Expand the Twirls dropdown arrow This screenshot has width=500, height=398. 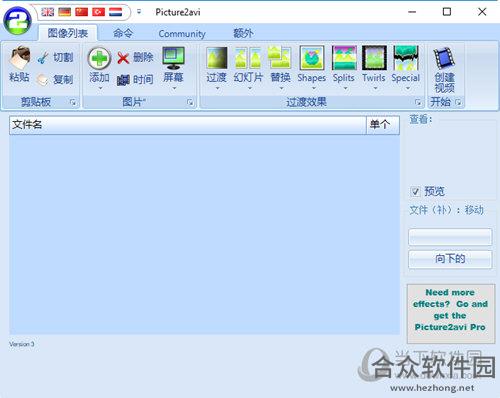376,88
